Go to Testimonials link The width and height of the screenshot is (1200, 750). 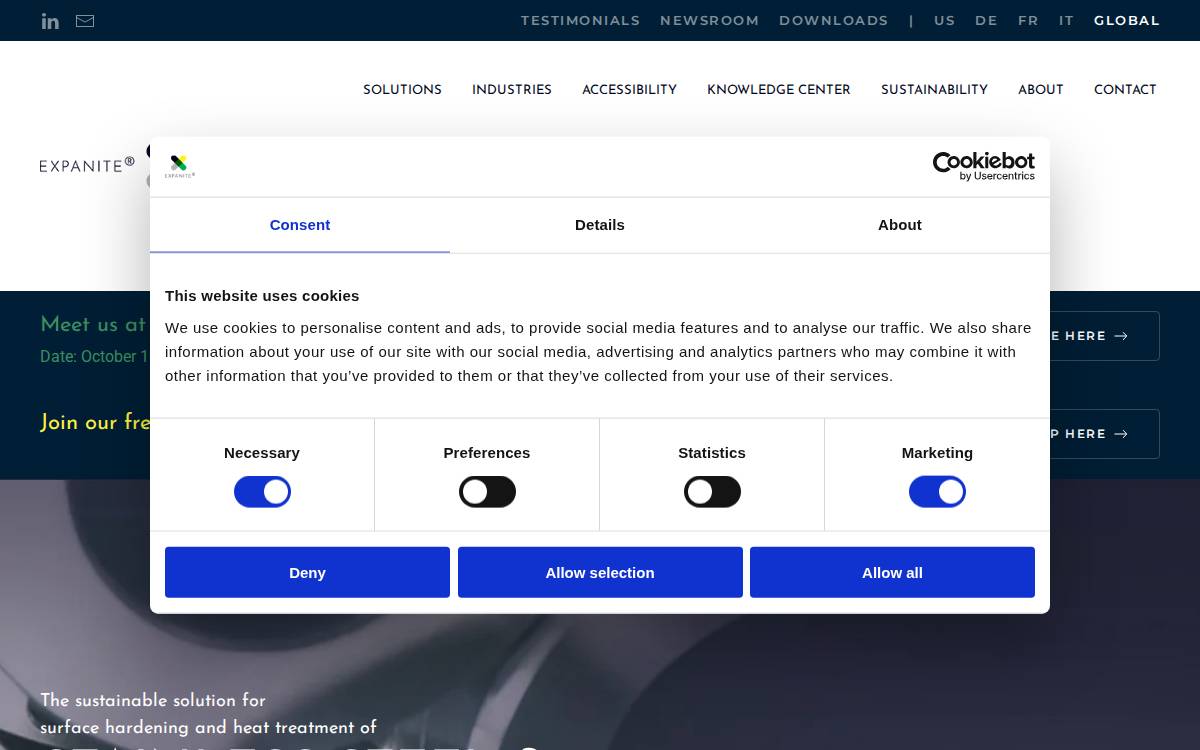(x=580, y=20)
